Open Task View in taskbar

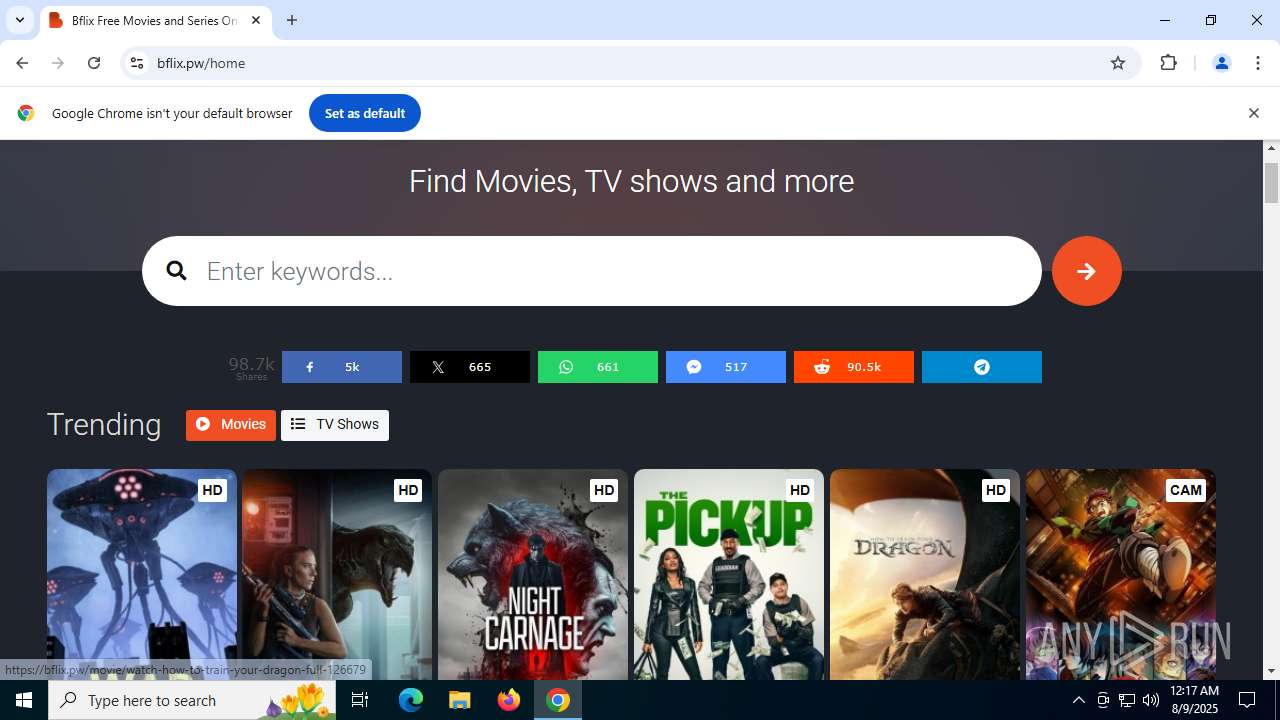[360, 700]
